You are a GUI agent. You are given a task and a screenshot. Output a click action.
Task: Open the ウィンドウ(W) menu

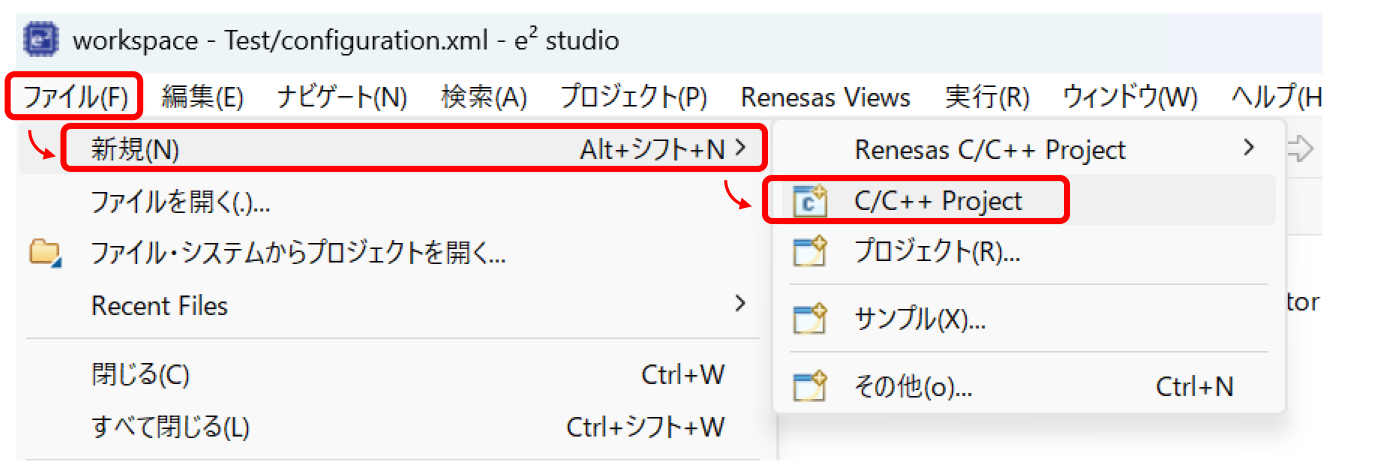pos(1130,97)
